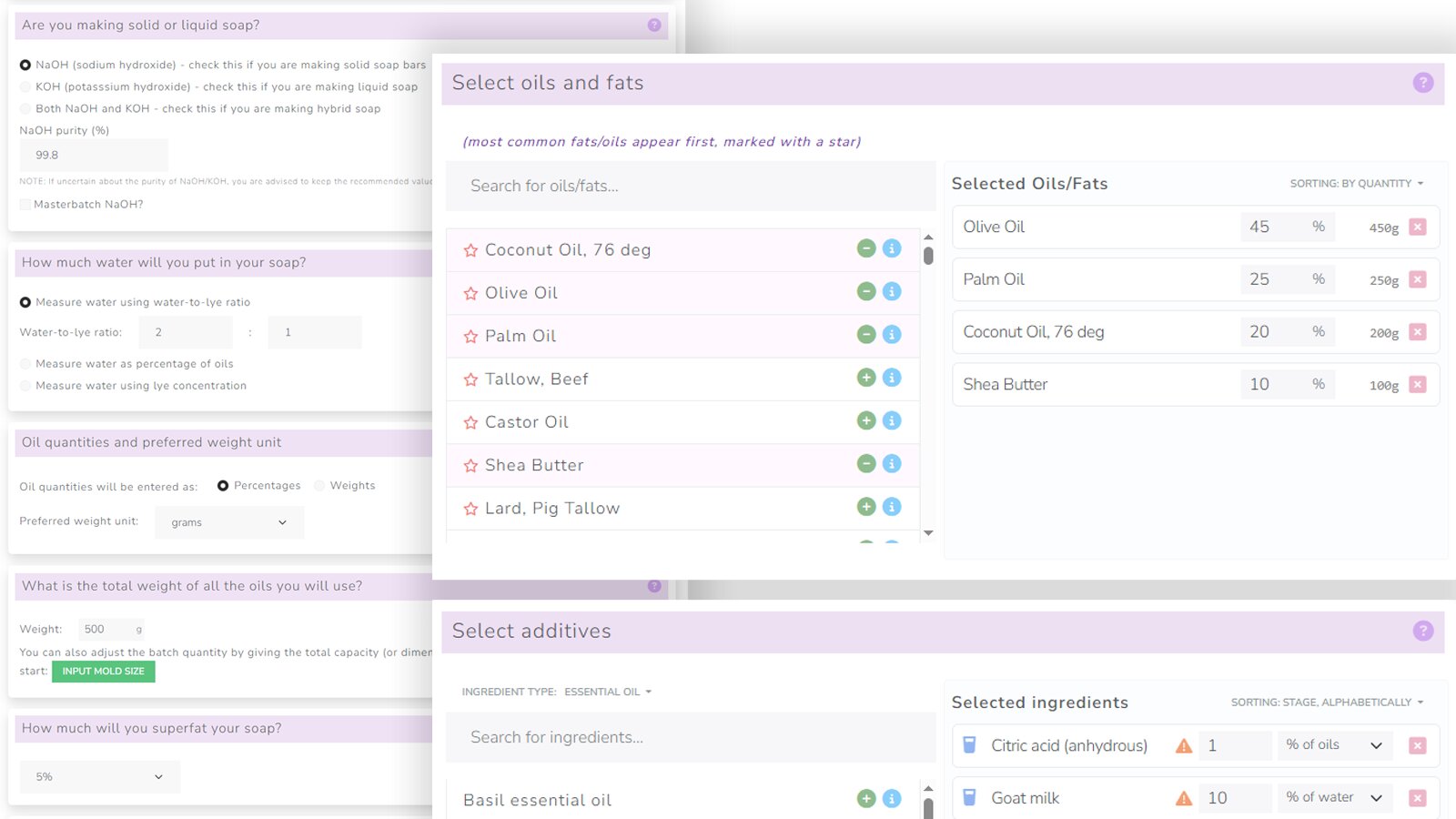Image resolution: width=1456 pixels, height=819 pixels.
Task: Open the preferred weight unit dropdown
Action: pos(228,522)
